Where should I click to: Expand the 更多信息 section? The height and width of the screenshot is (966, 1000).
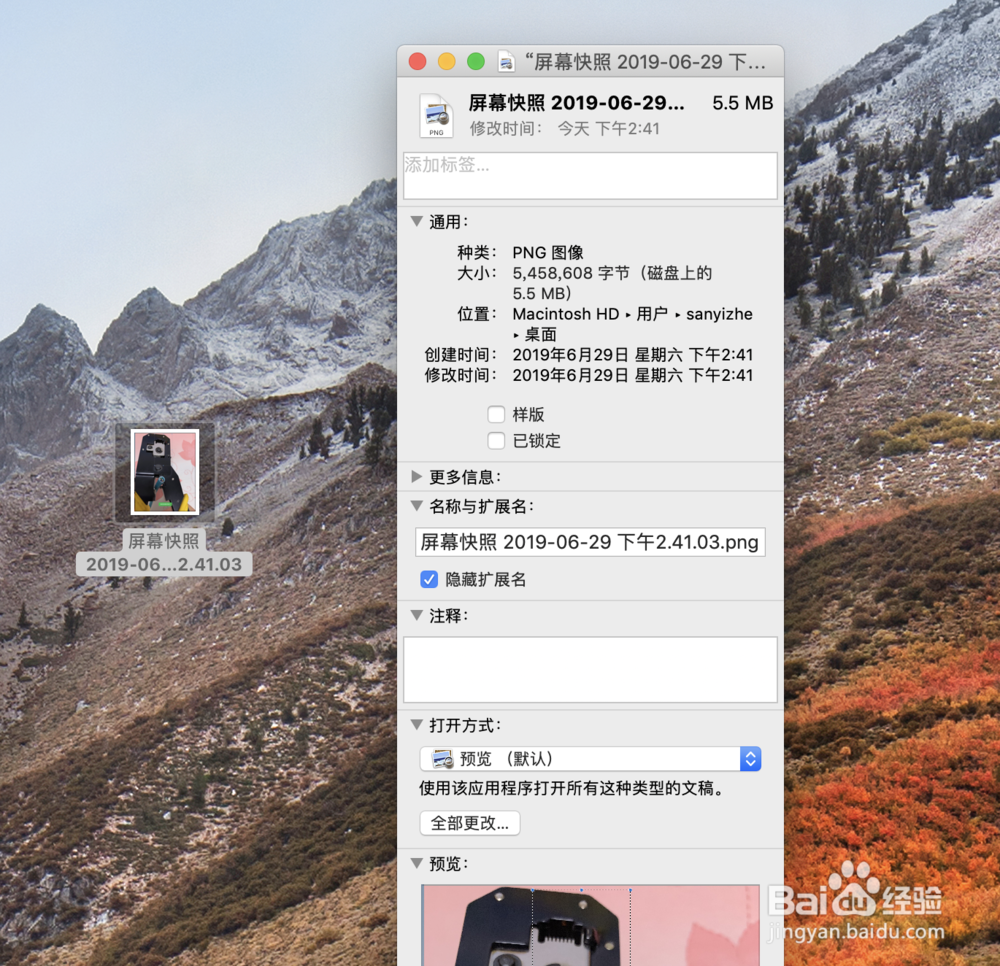pos(415,476)
